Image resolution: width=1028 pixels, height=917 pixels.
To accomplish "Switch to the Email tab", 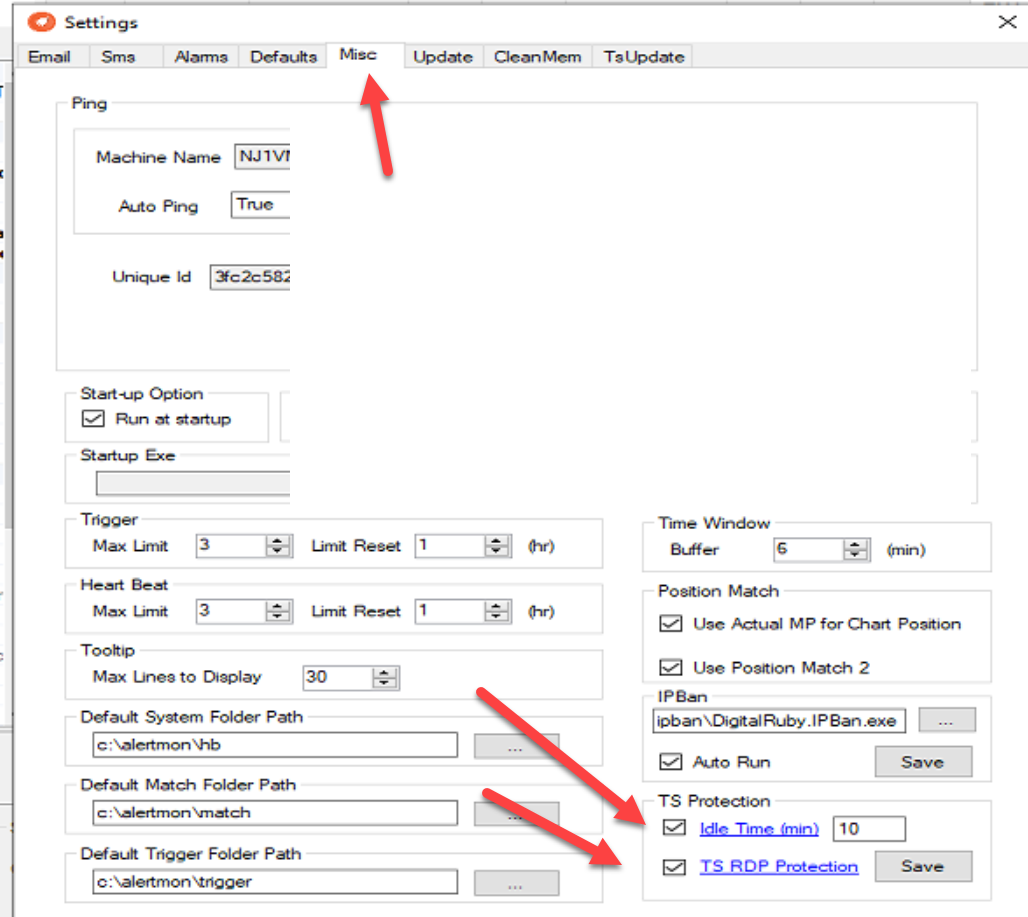I will click(49, 57).
